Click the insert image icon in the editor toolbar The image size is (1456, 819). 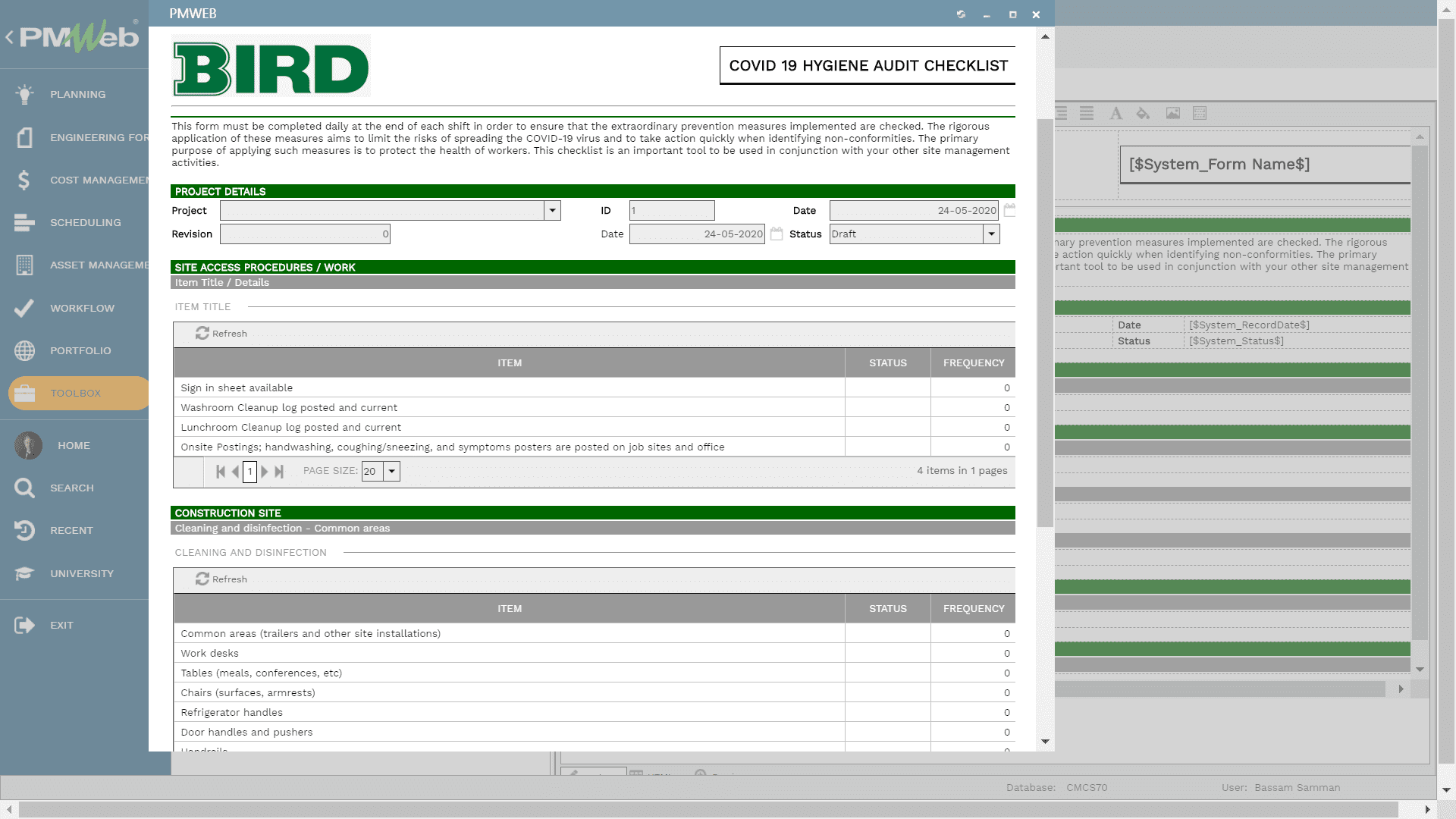pos(1173,113)
